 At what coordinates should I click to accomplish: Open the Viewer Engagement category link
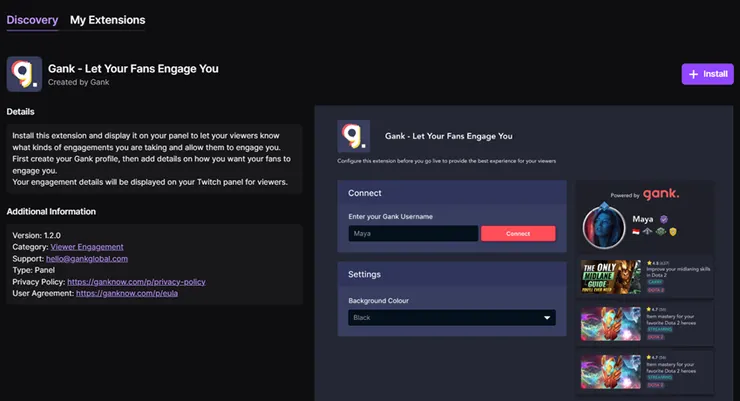[x=87, y=247]
